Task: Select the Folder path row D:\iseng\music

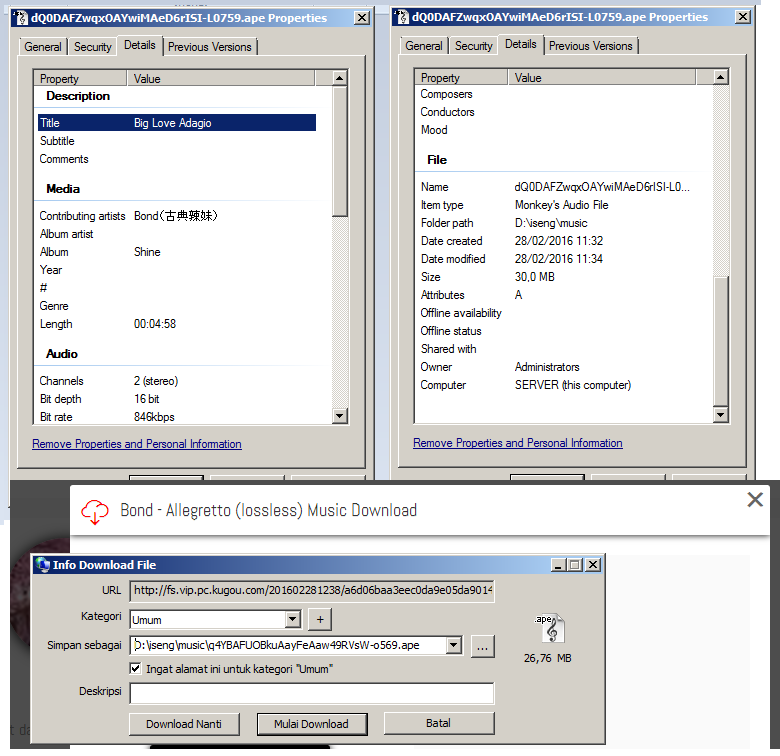Action: coord(558,223)
